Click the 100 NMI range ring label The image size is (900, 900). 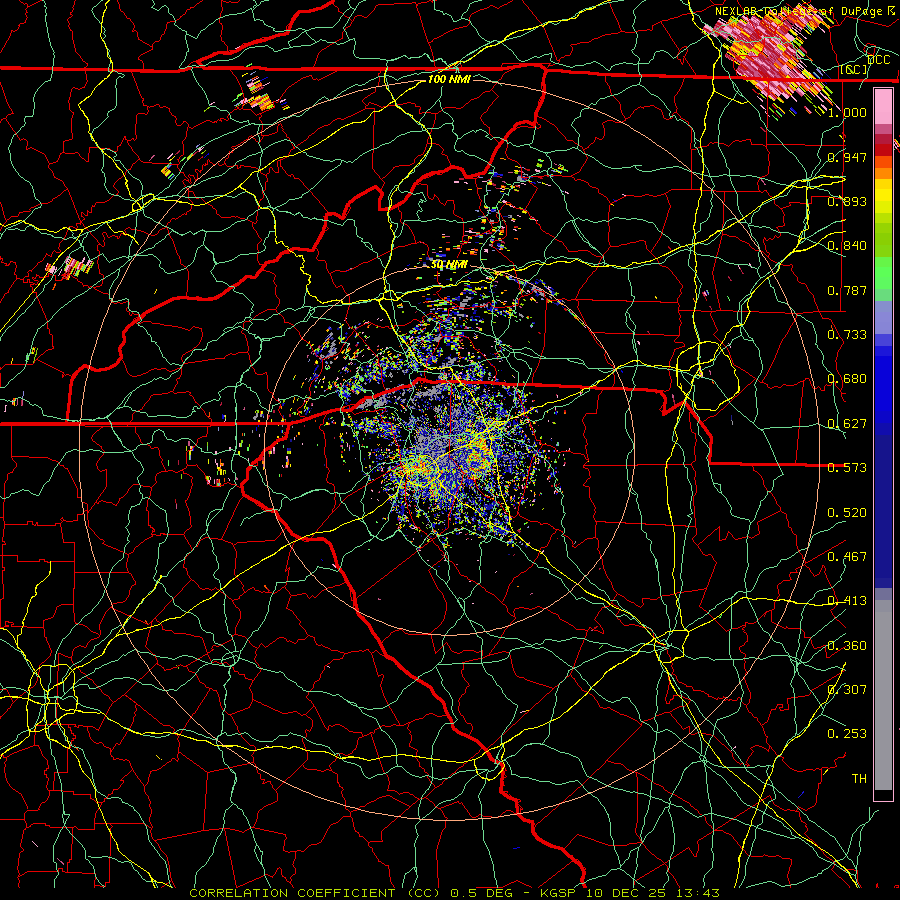pos(449,79)
